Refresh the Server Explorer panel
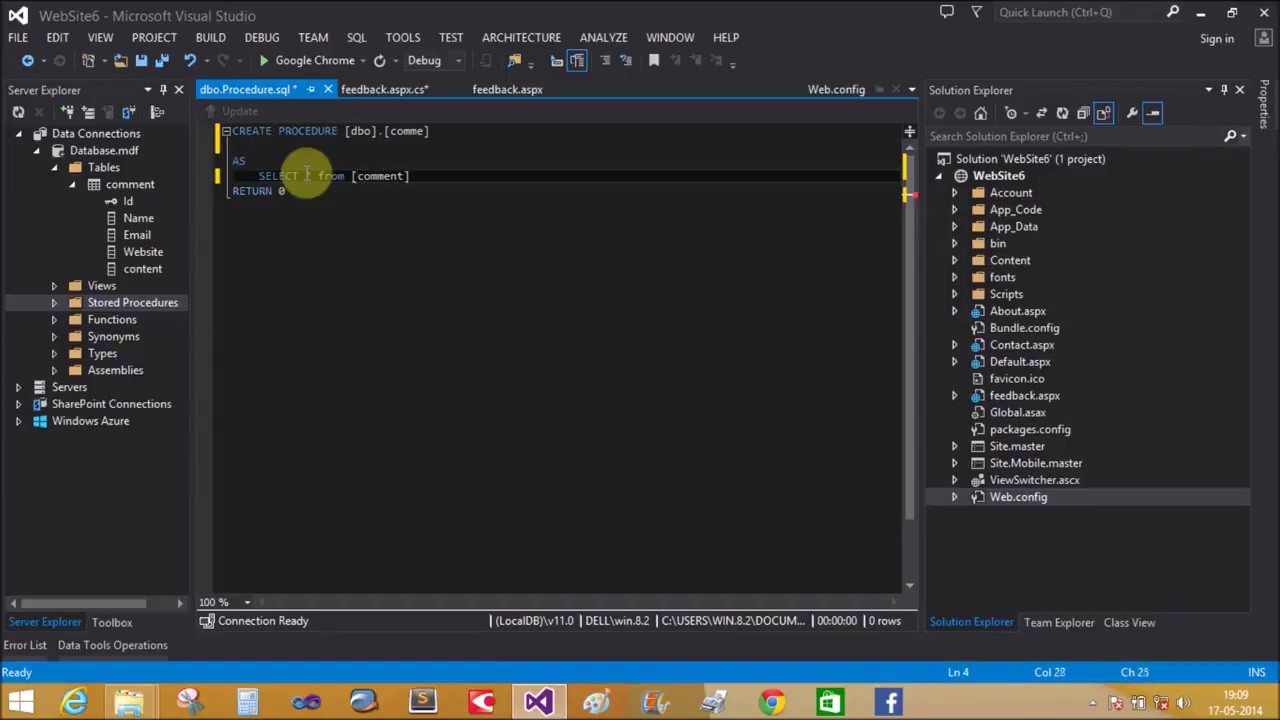This screenshot has height=720, width=1280. click(18, 112)
